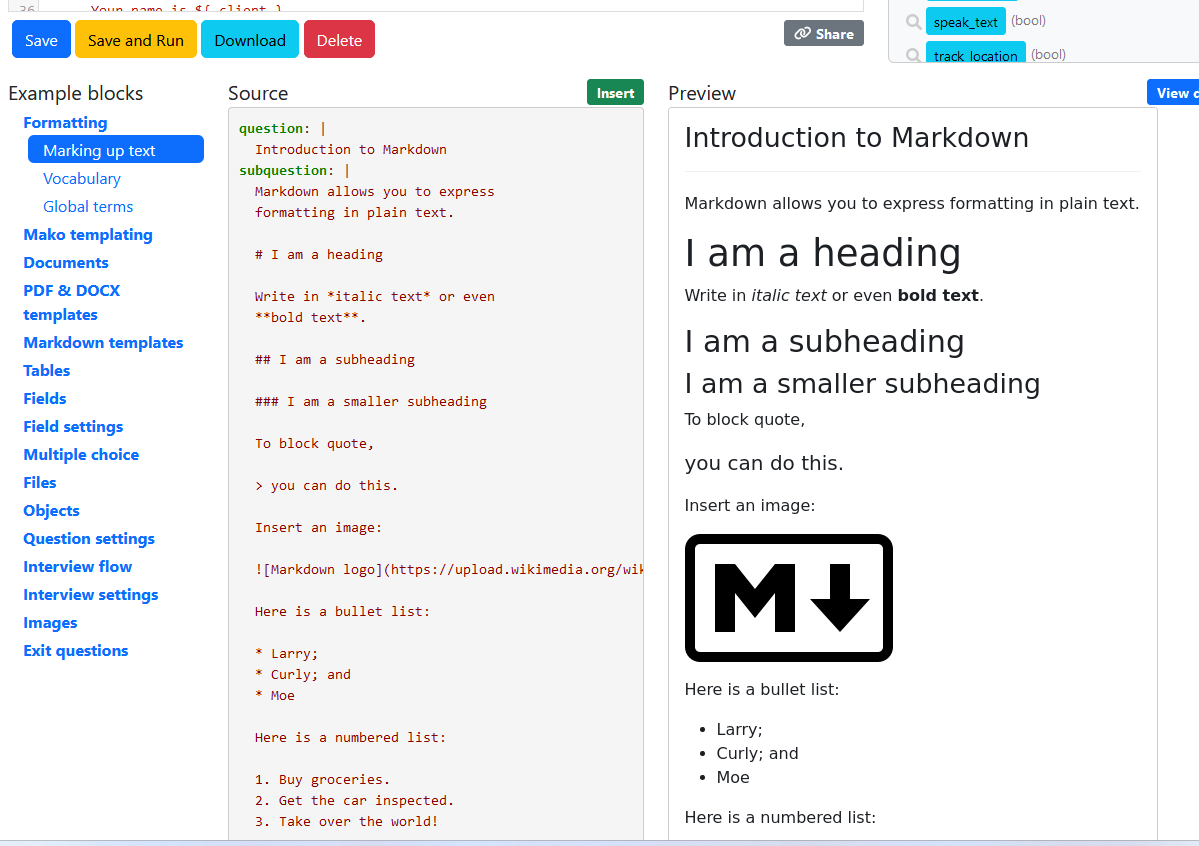Open the Exit questions examples

tap(76, 650)
